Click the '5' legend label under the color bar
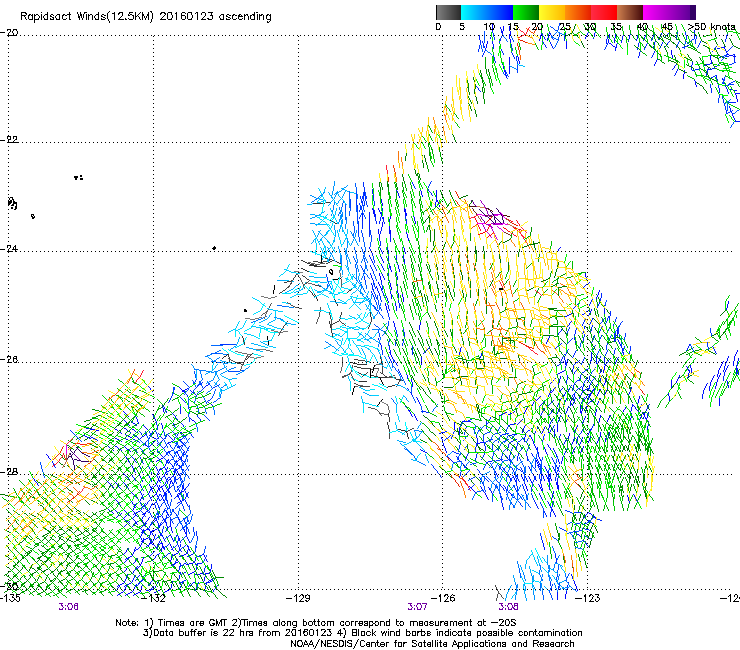This screenshot has width=740, height=650. pos(462,27)
